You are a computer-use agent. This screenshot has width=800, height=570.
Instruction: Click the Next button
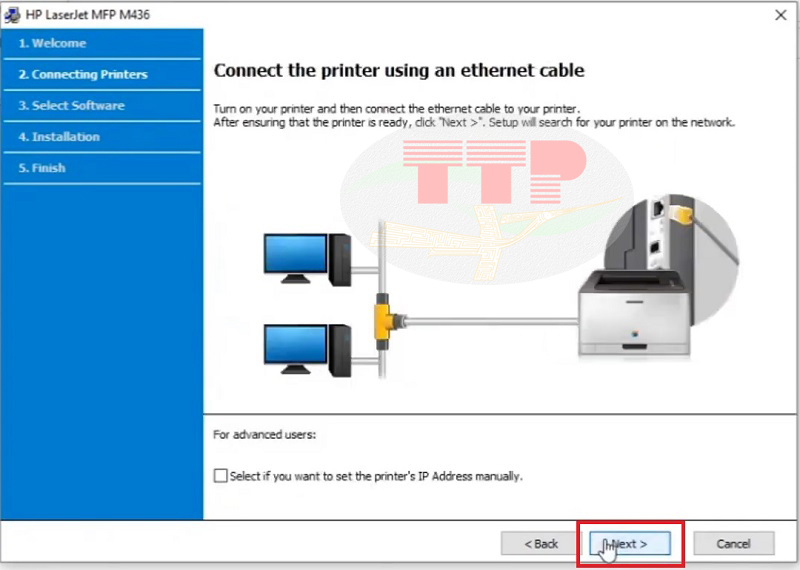point(630,543)
